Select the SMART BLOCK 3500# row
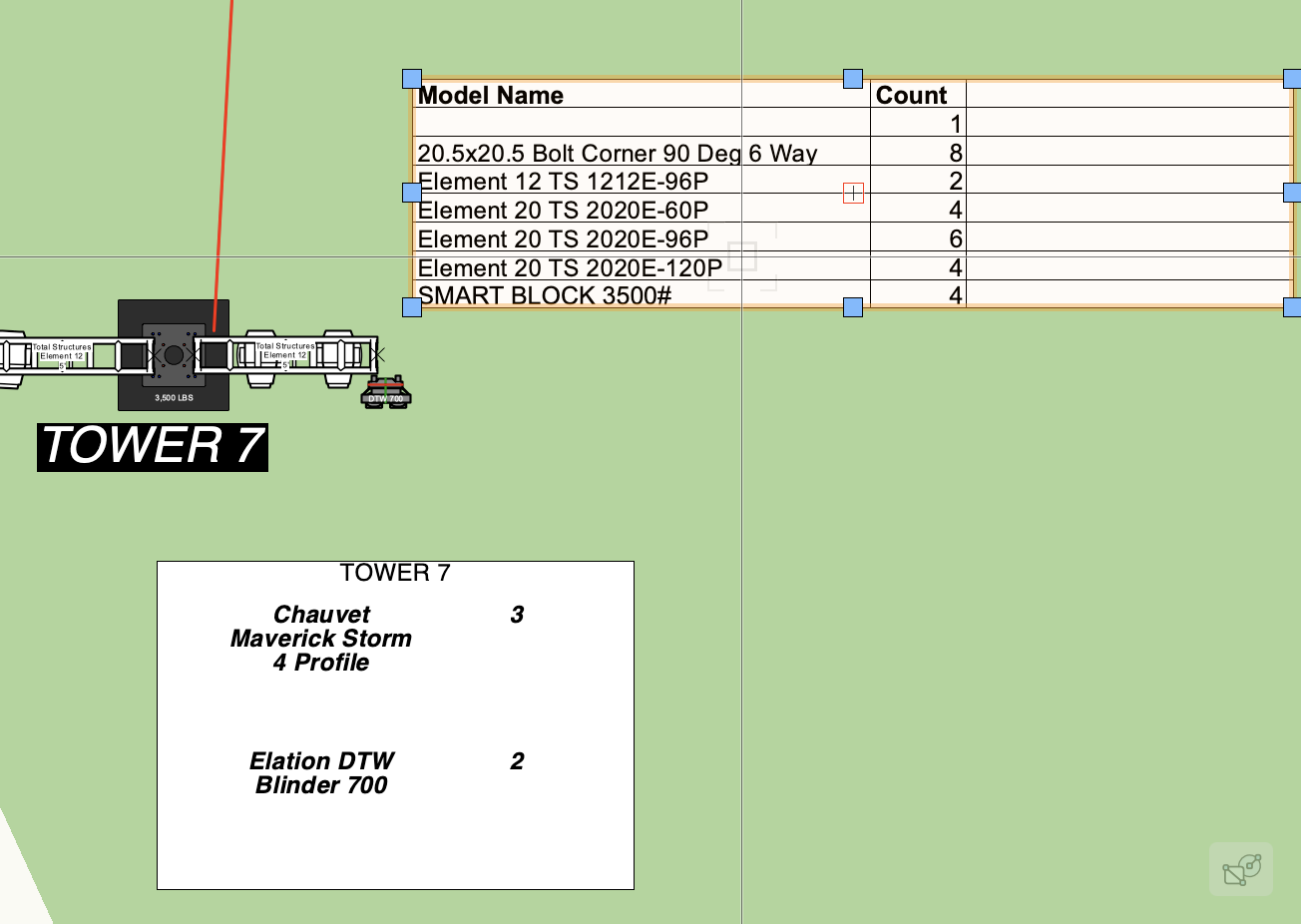1301x924 pixels. tap(545, 295)
